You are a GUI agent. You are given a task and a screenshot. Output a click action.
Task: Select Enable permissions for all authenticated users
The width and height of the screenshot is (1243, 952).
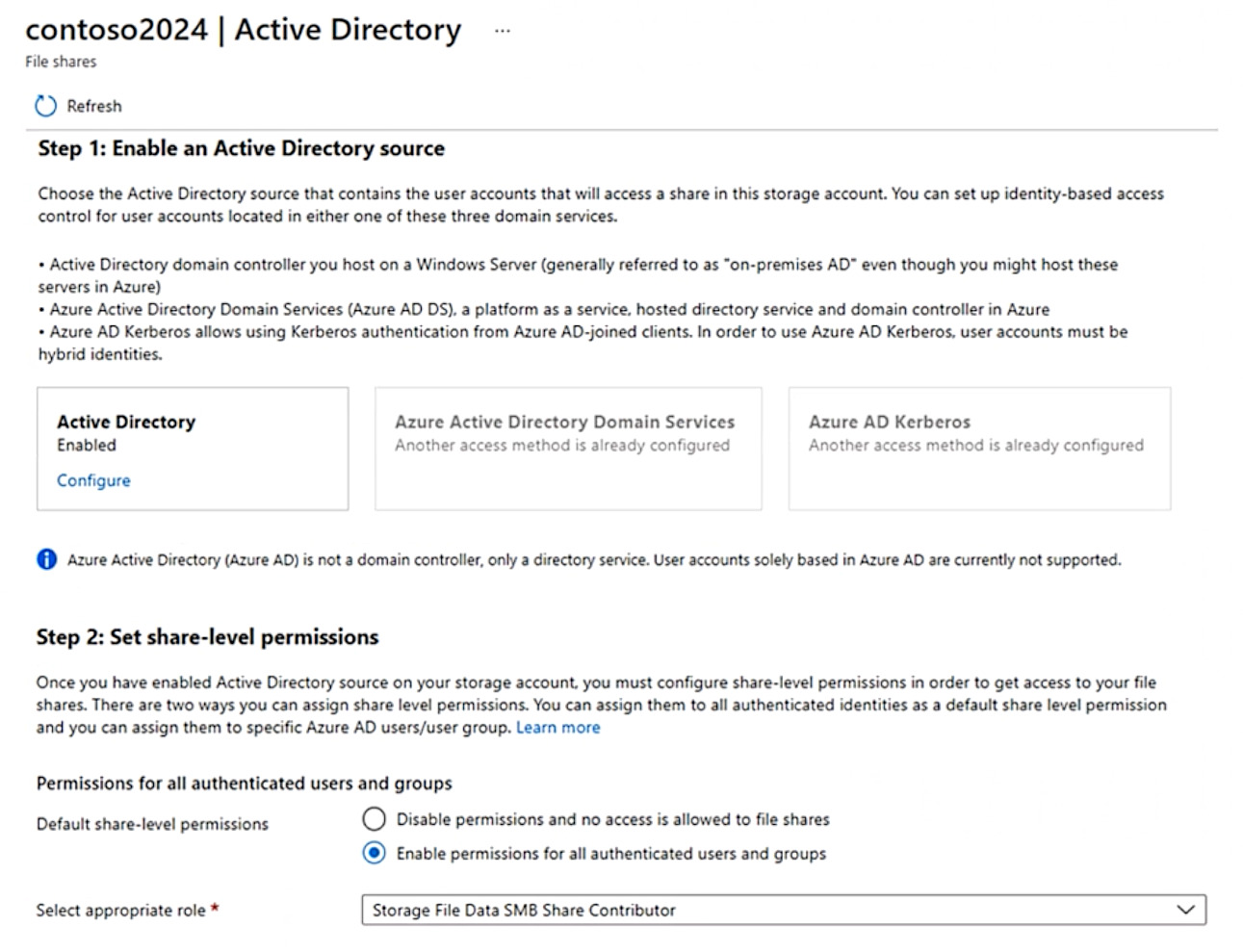point(374,853)
